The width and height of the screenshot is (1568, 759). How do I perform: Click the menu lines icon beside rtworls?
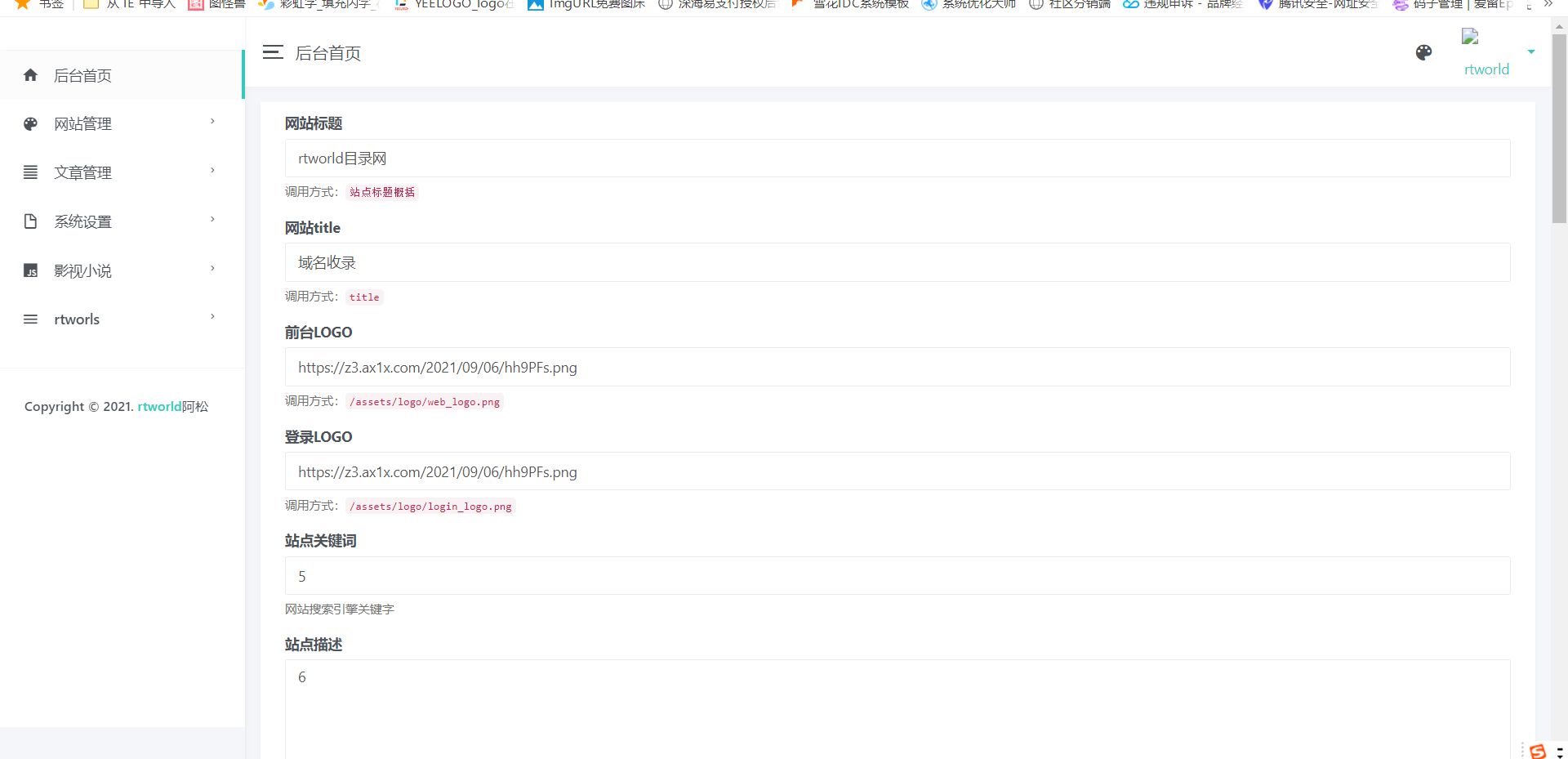(x=31, y=319)
